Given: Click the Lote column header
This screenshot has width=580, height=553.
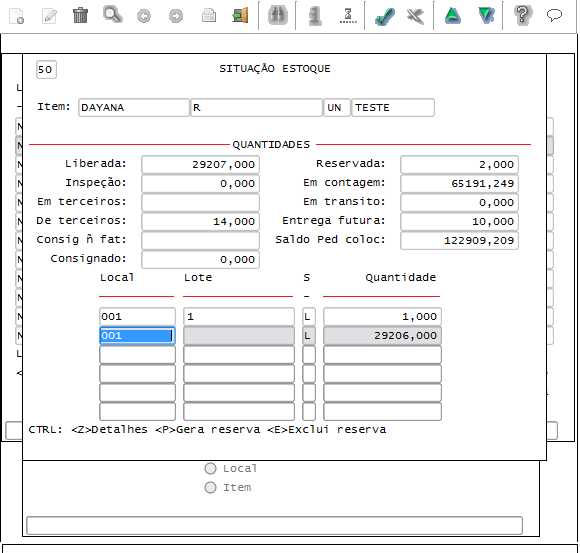Looking at the screenshot, I should pyautogui.click(x=198, y=277).
